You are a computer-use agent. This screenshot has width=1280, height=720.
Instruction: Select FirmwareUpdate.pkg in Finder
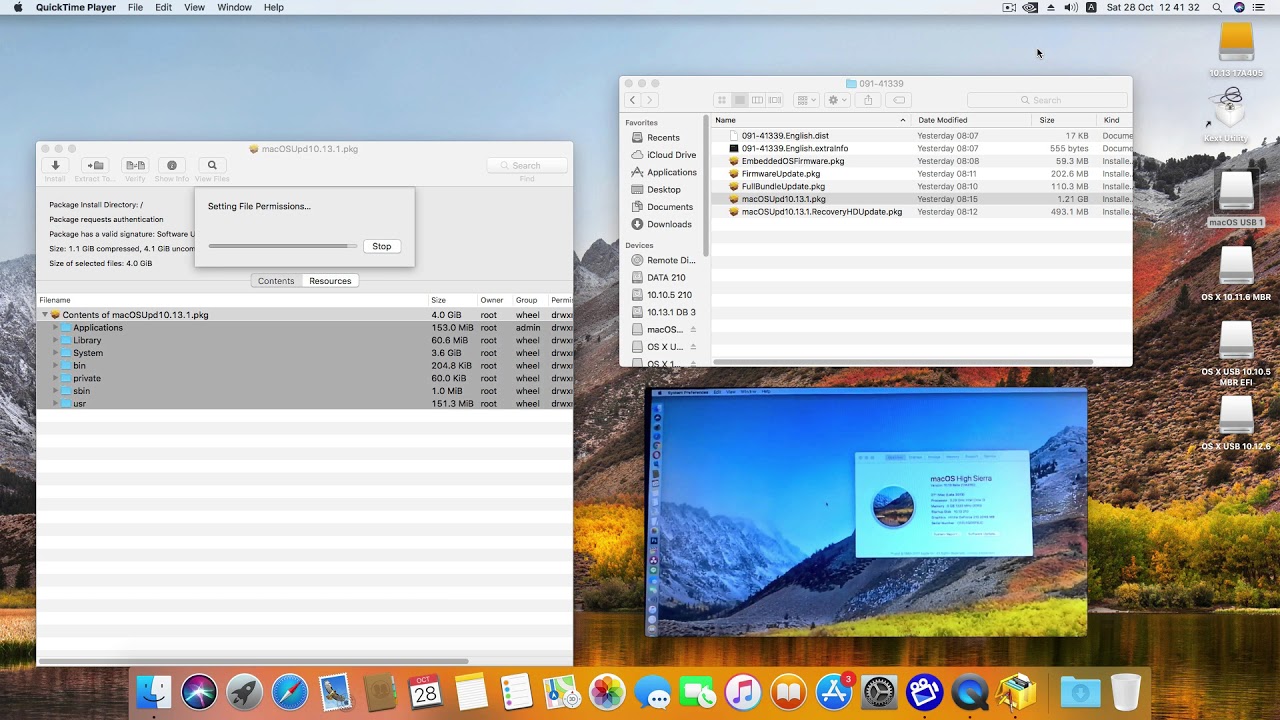click(780, 174)
